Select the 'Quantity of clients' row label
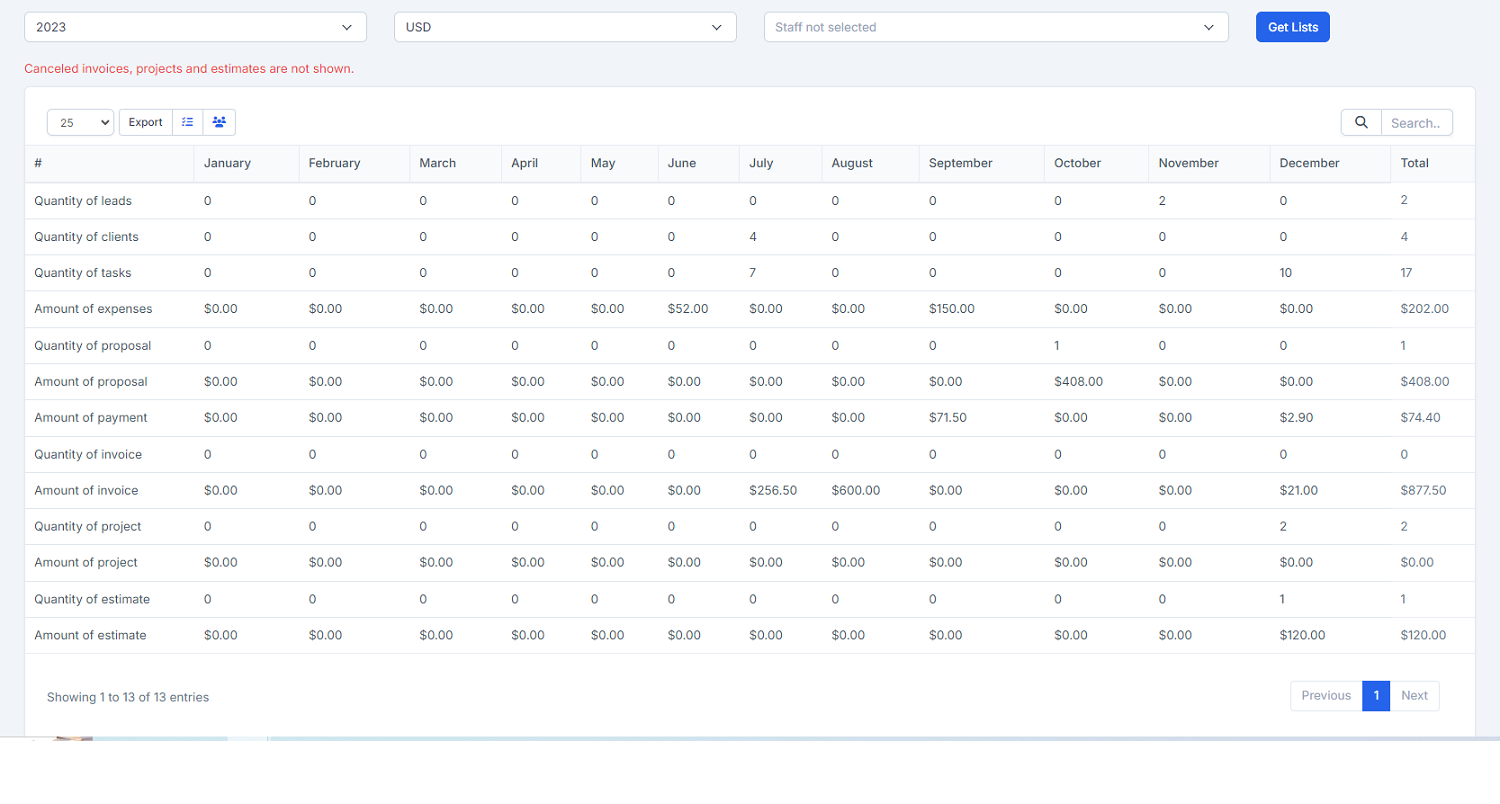This screenshot has height=804, width=1500. (x=86, y=237)
